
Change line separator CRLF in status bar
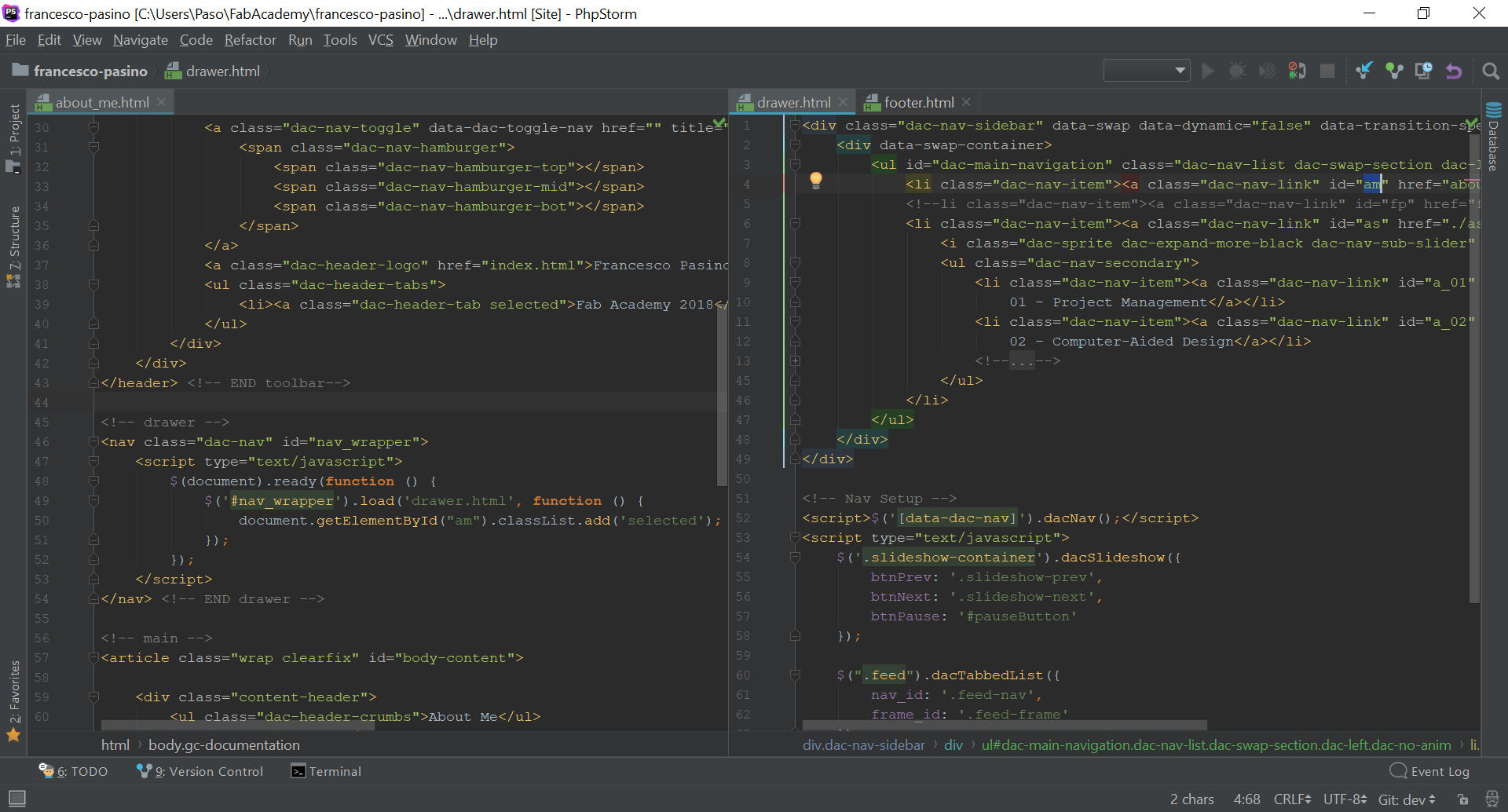point(1292,799)
